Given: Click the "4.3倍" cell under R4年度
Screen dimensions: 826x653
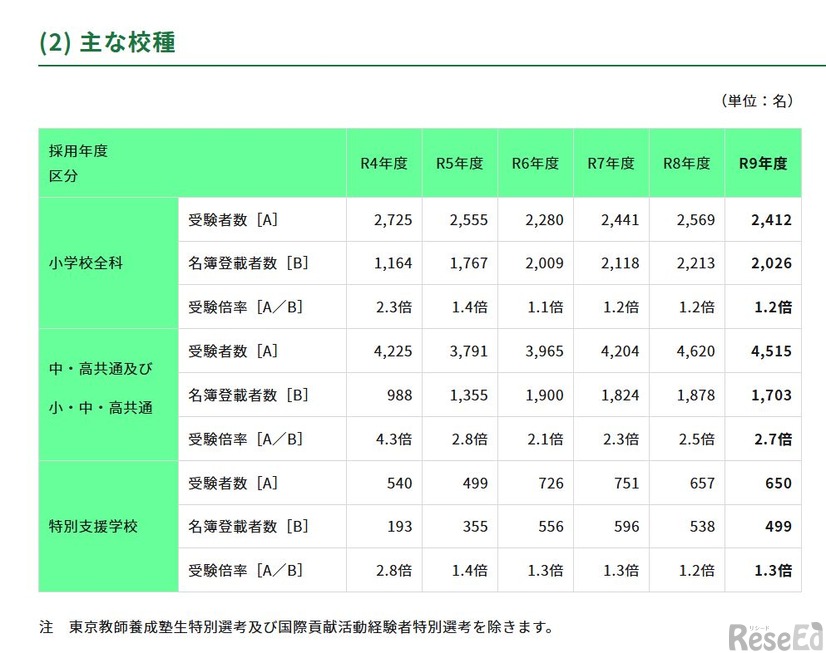Looking at the screenshot, I should coord(394,439).
